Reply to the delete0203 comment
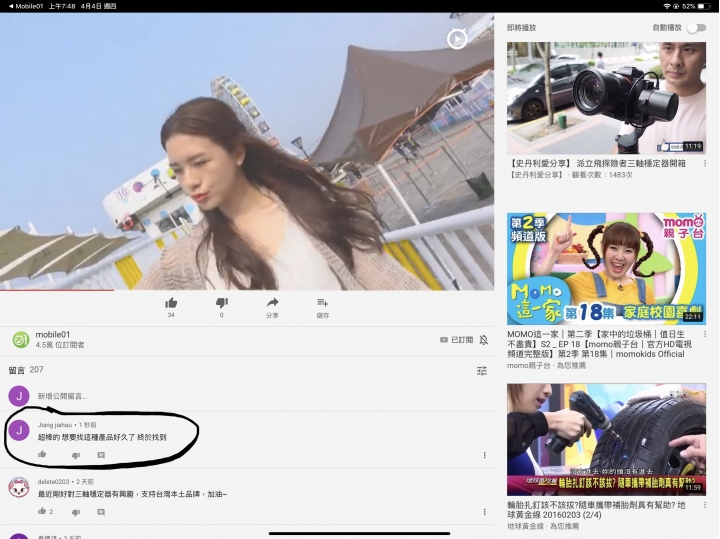Screen dimensions: 720x539 (x=101, y=512)
